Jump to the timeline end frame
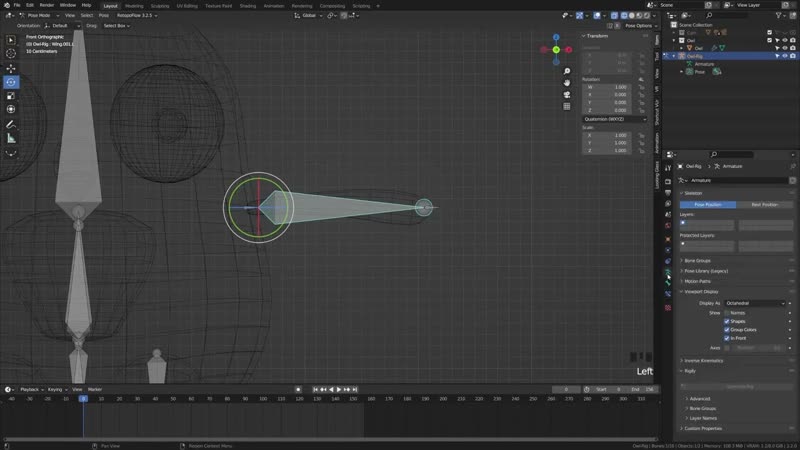800x450 pixels. [x=355, y=389]
